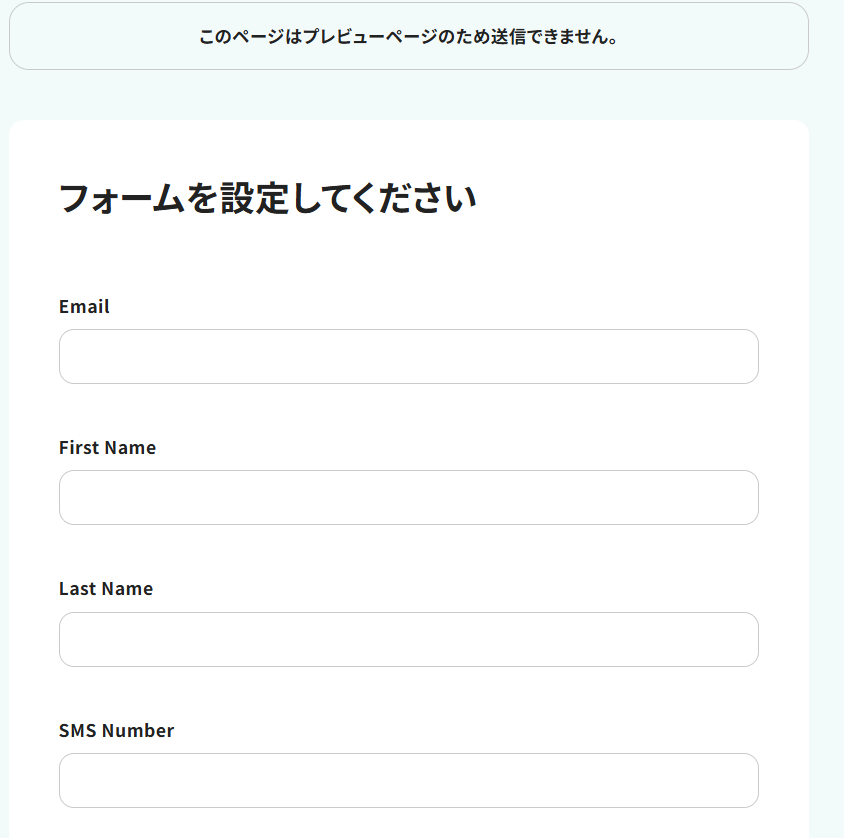The height and width of the screenshot is (838, 844).
Task: Click the word "Name" in First Name label
Action: [130, 448]
